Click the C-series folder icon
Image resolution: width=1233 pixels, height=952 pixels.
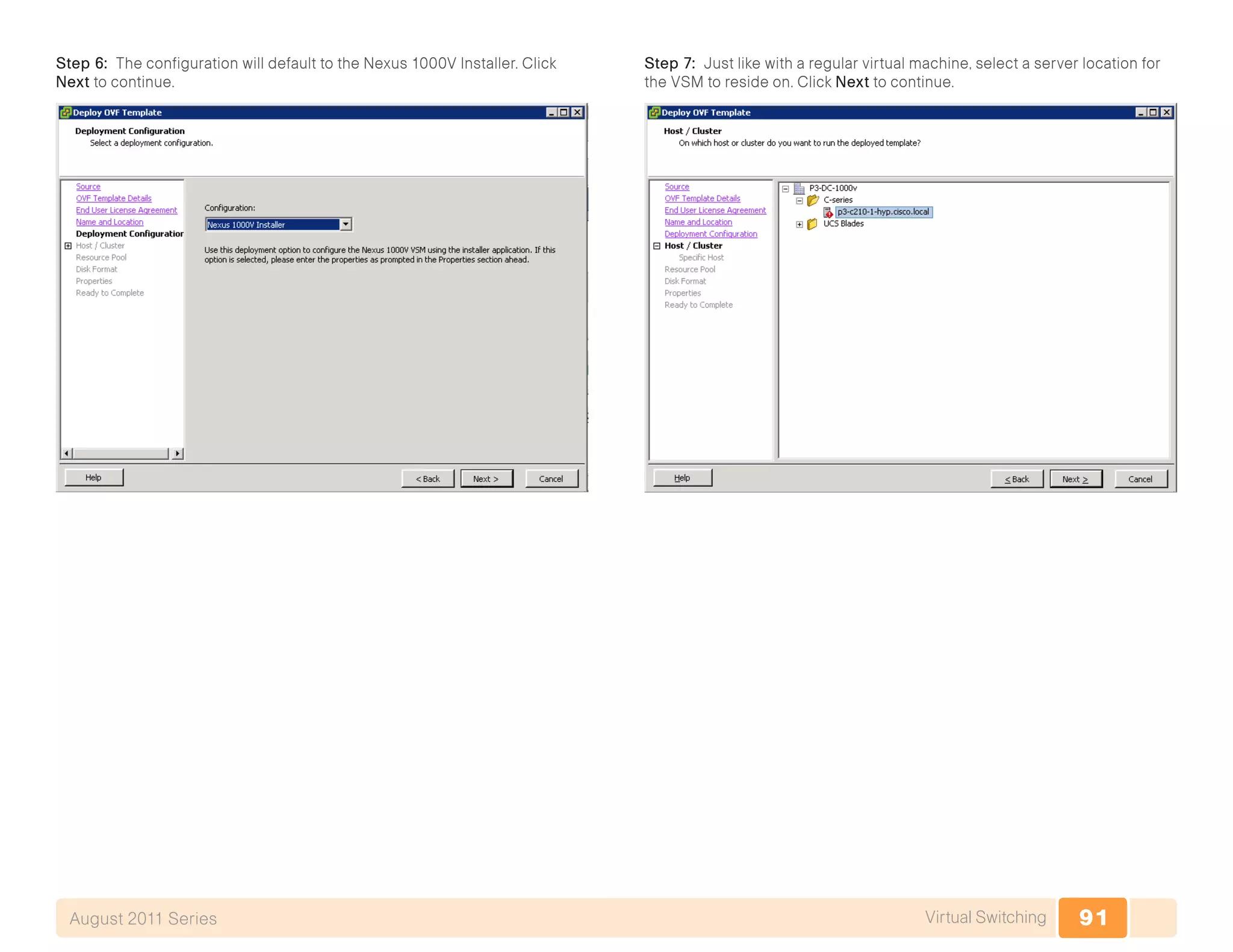coord(813,200)
